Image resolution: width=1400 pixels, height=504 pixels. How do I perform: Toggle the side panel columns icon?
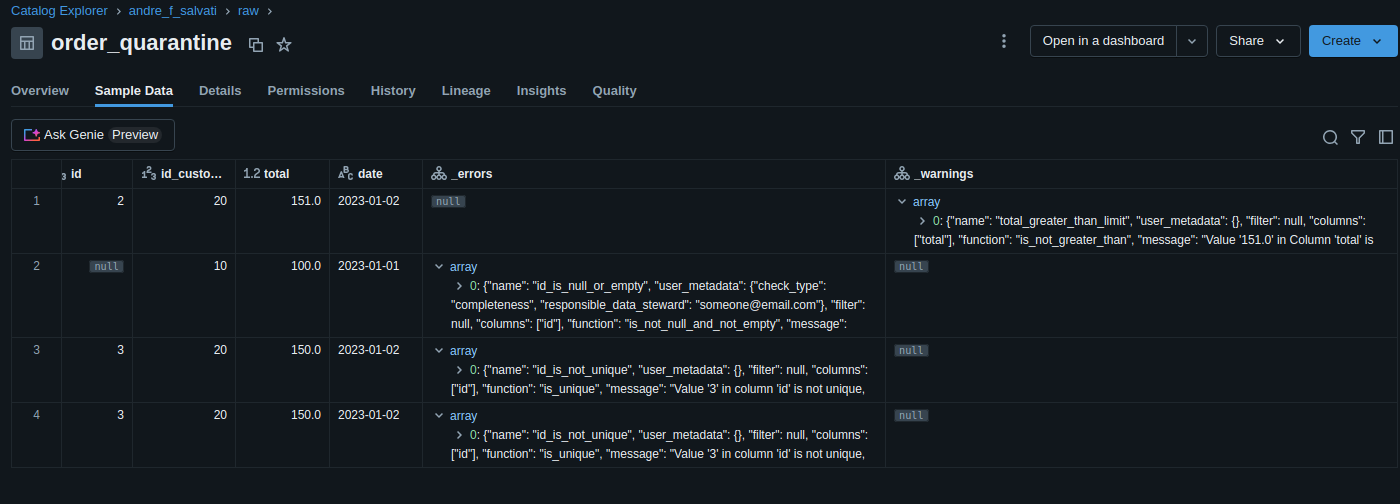tap(1386, 137)
